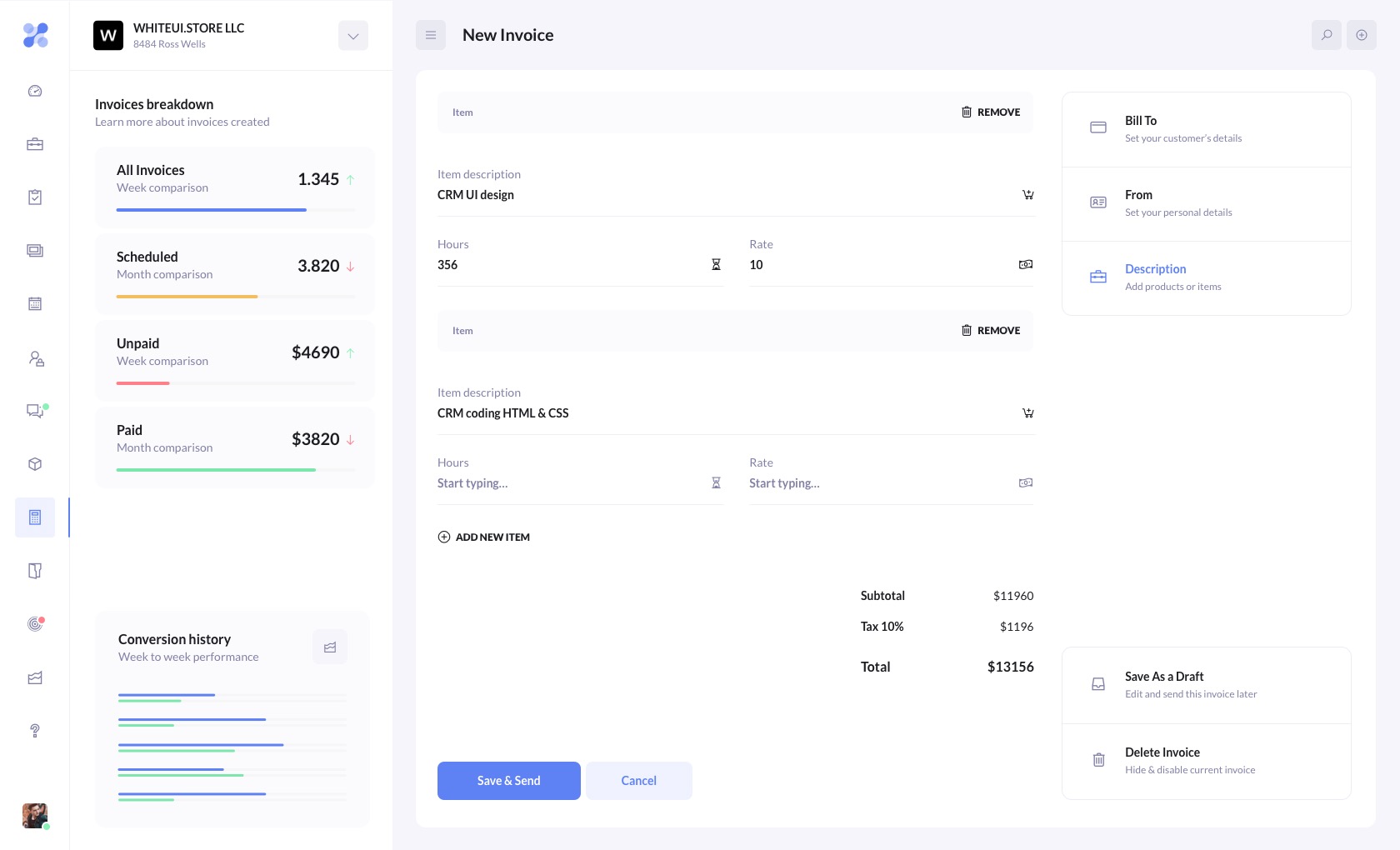Image resolution: width=1400 pixels, height=850 pixels.
Task: Click cart icon for CRM coding HTML & CSS
Action: click(x=1028, y=413)
